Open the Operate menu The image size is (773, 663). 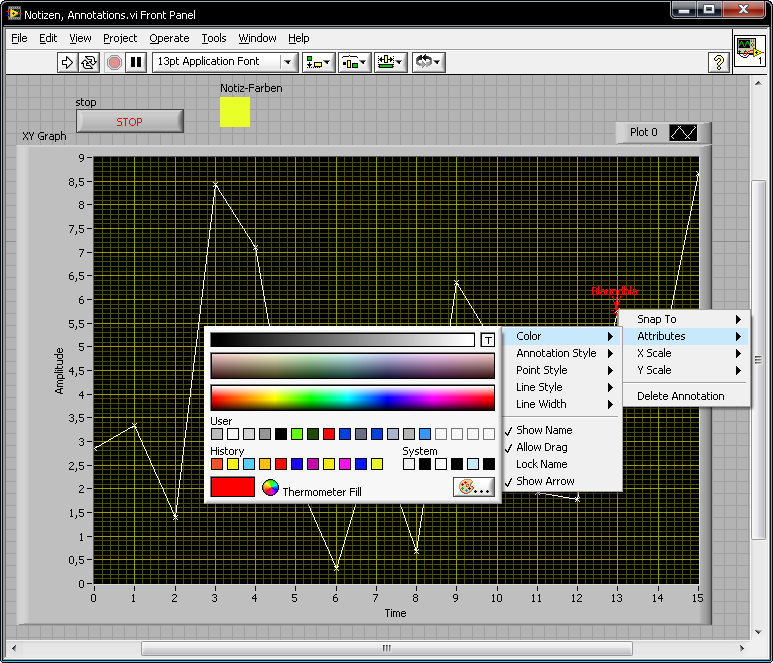(169, 38)
